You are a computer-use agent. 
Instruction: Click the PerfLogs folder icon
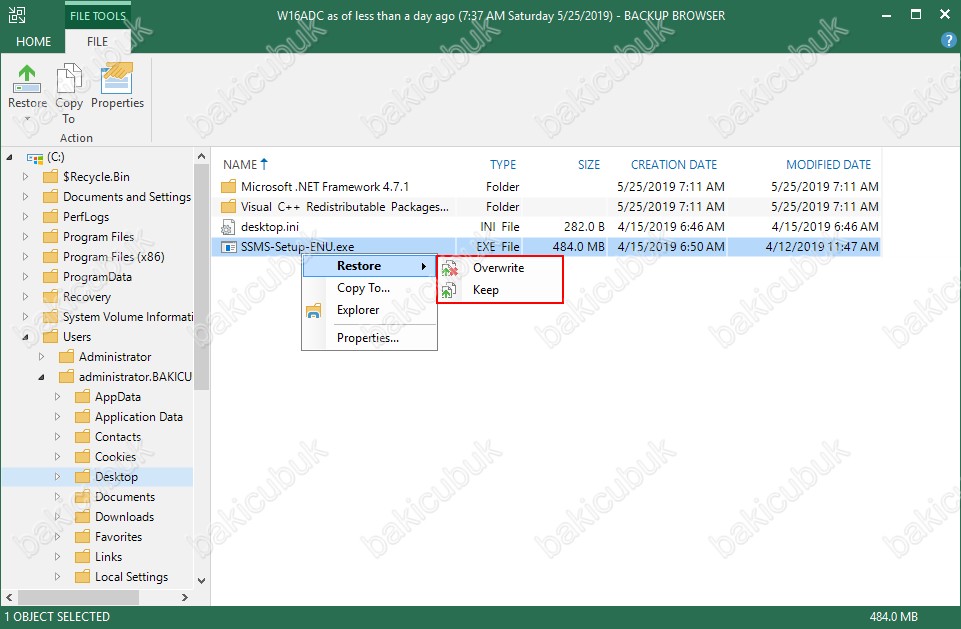pos(51,217)
